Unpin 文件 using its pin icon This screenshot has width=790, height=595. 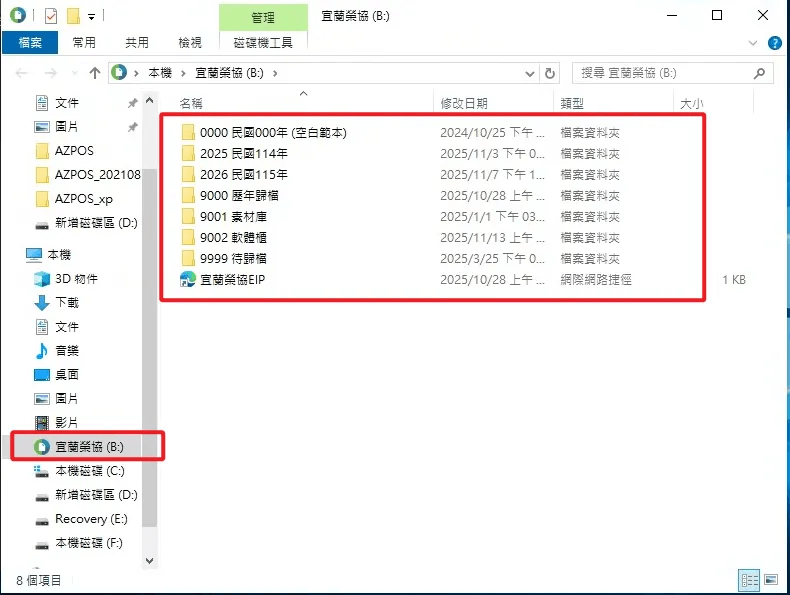coord(132,103)
